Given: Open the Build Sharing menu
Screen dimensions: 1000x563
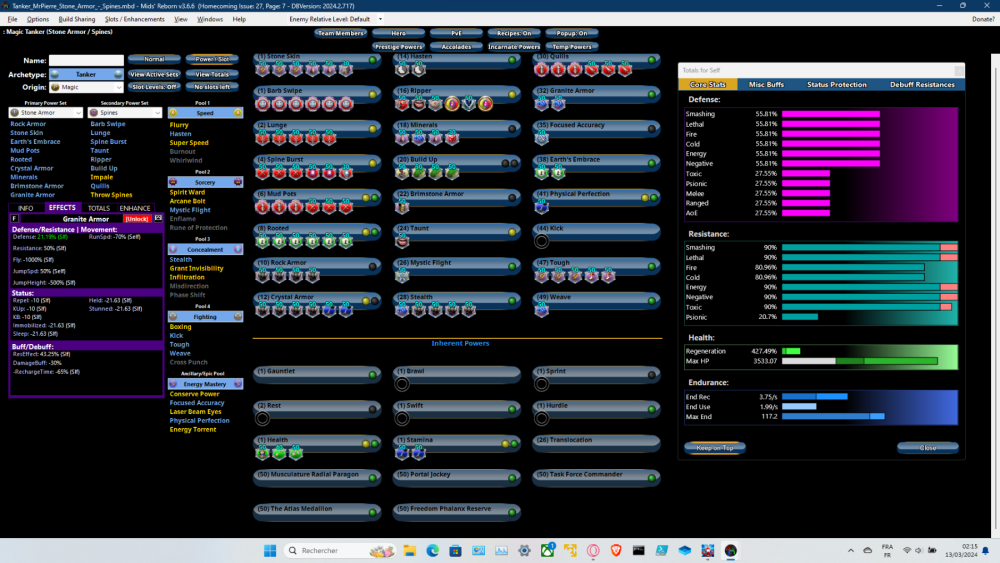Looking at the screenshot, I should pyautogui.click(x=77, y=19).
